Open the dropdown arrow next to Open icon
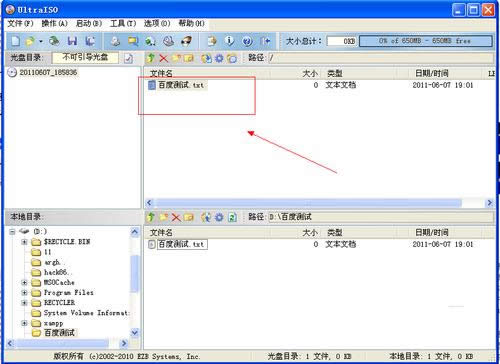500x364 pixels. pyautogui.click(x=41, y=41)
